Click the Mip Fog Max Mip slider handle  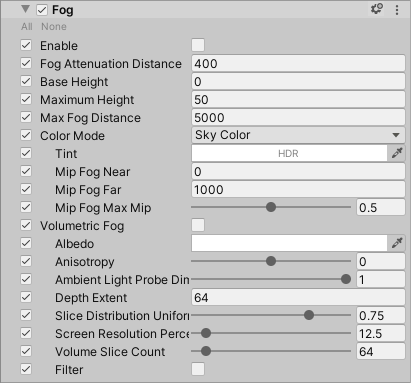tap(271, 207)
